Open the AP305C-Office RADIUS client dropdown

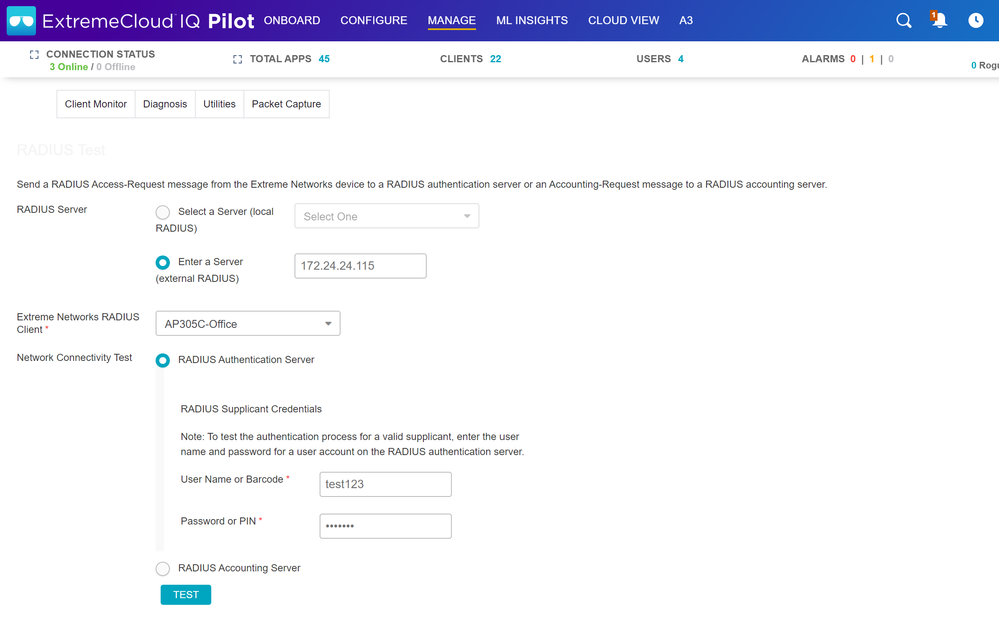[248, 324]
